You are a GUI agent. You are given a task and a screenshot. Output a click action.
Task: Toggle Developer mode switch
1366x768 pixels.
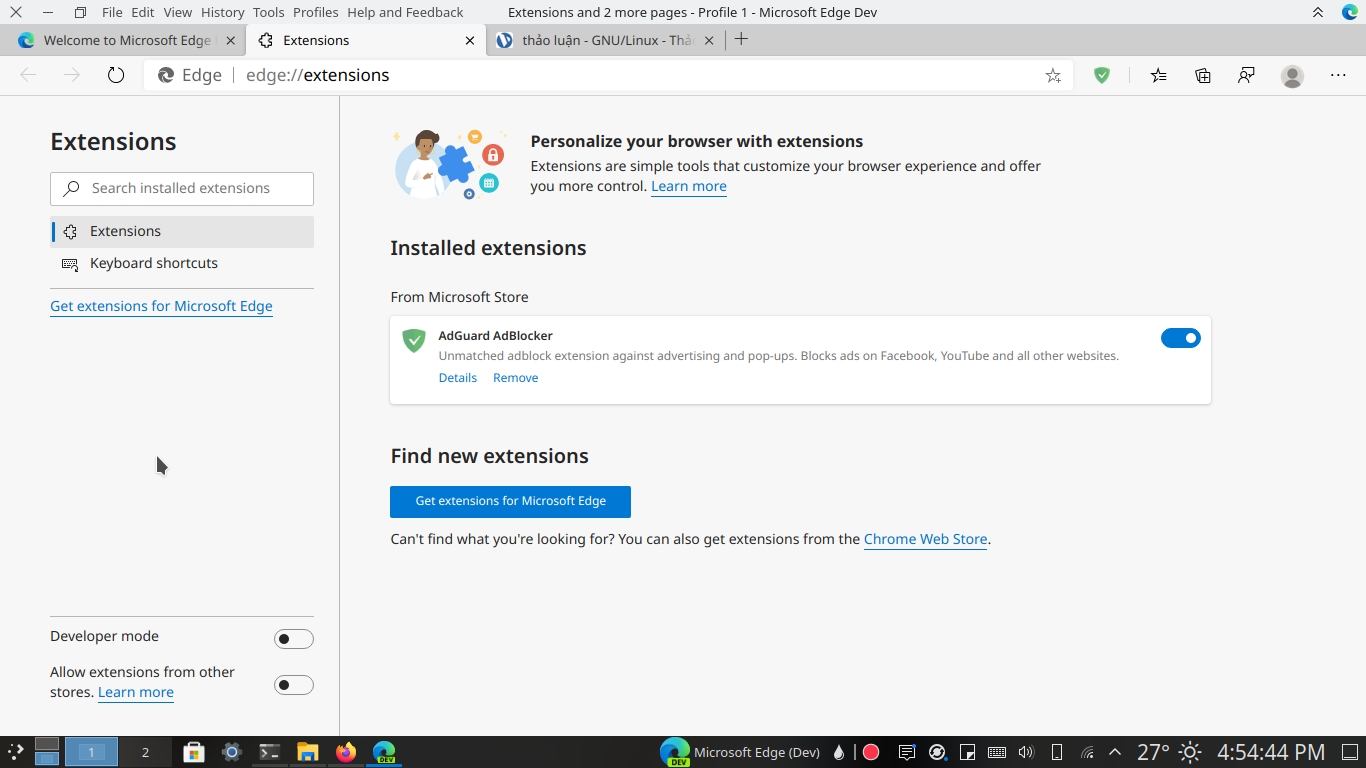(294, 639)
